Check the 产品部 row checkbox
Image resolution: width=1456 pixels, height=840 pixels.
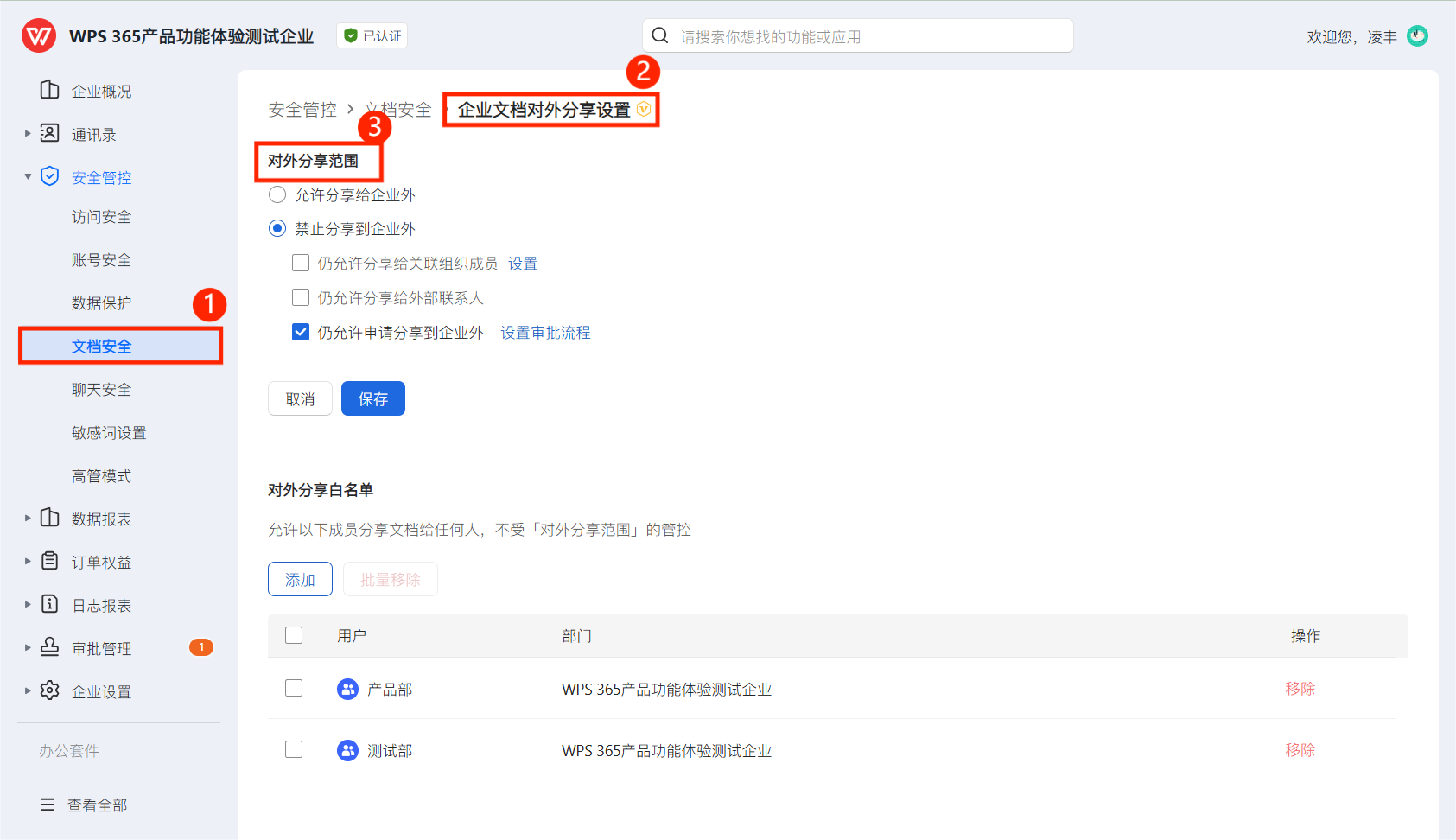pyautogui.click(x=294, y=688)
